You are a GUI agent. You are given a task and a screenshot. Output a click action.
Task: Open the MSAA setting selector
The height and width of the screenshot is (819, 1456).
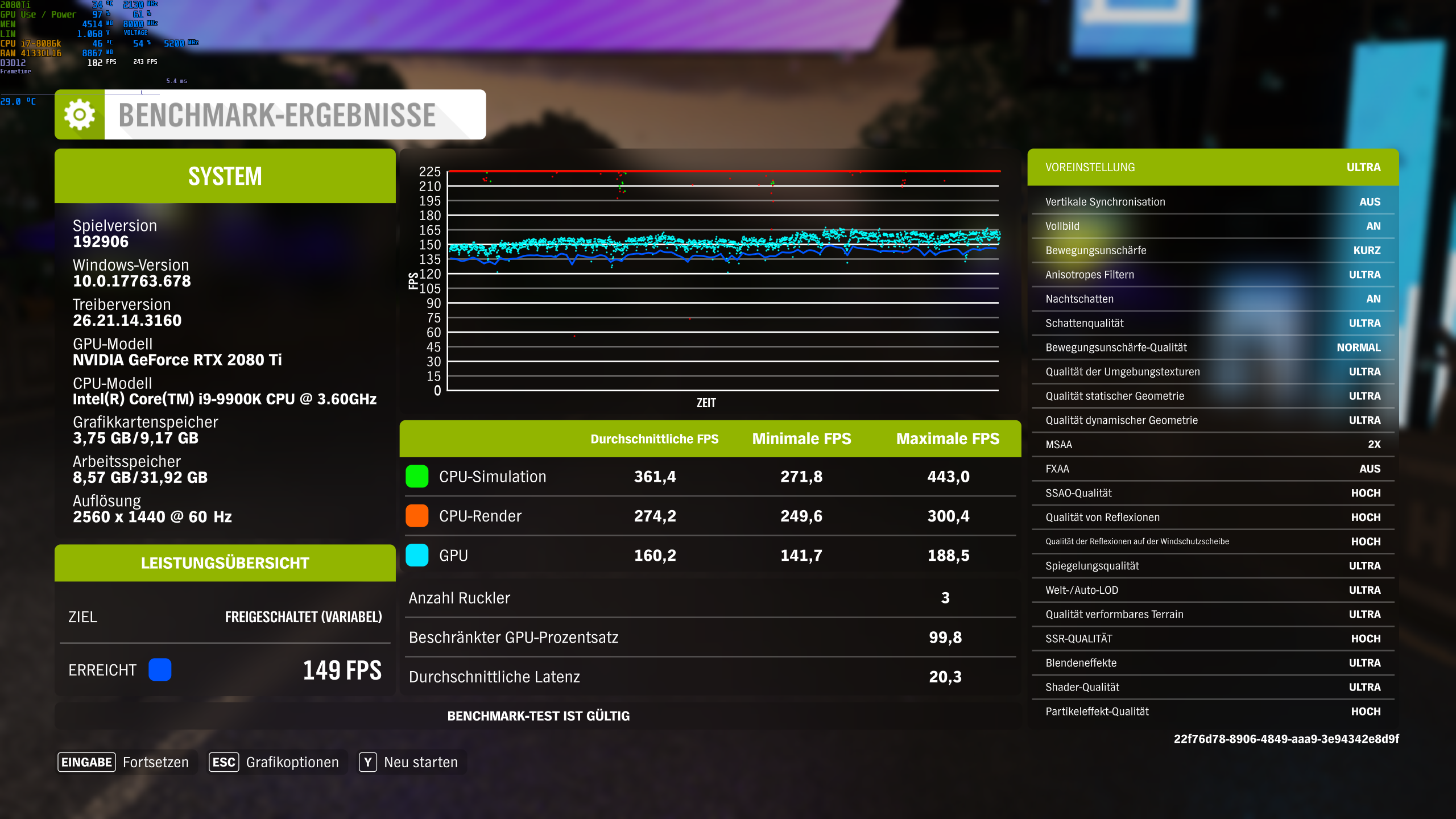1213,444
